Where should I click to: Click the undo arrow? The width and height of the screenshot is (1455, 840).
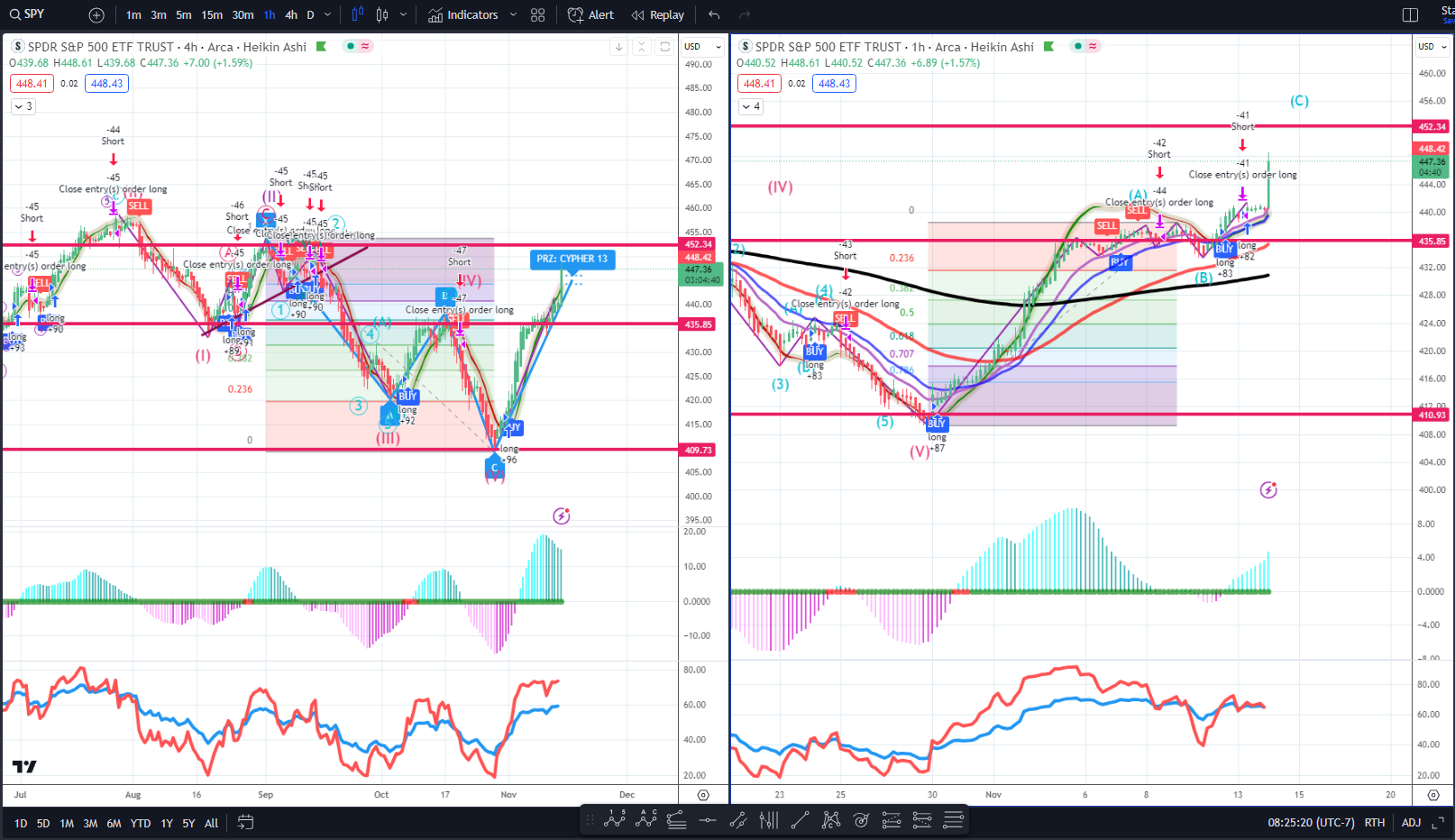(x=714, y=15)
